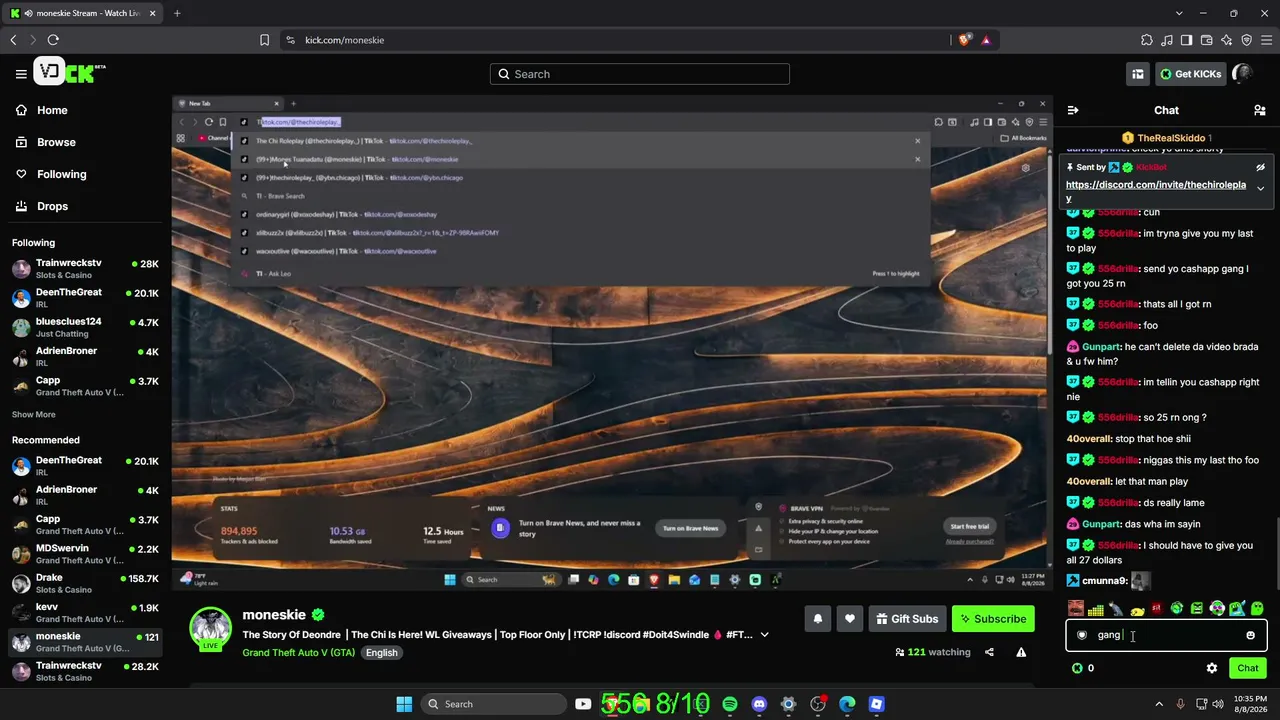Open browser extensions puzzle icon

click(x=1147, y=40)
